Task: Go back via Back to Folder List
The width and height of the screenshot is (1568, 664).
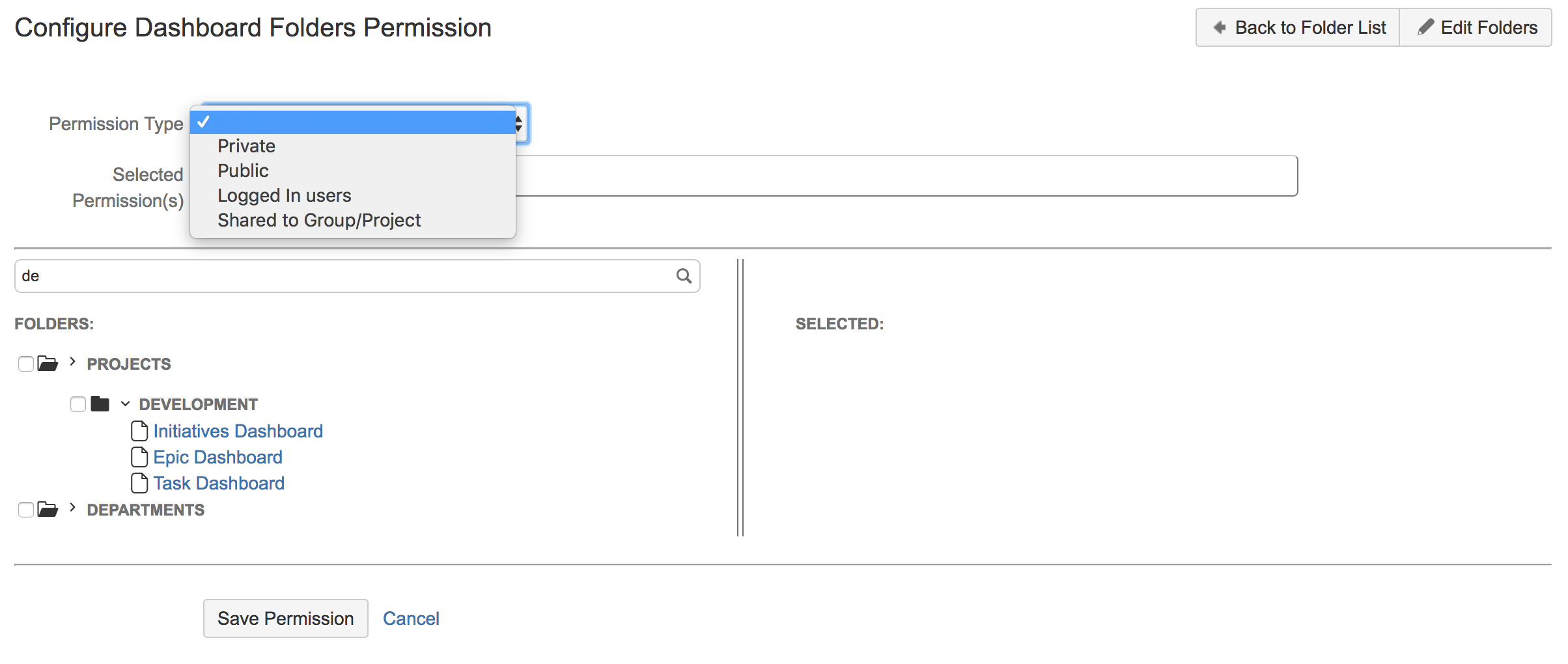Action: pos(1298,27)
